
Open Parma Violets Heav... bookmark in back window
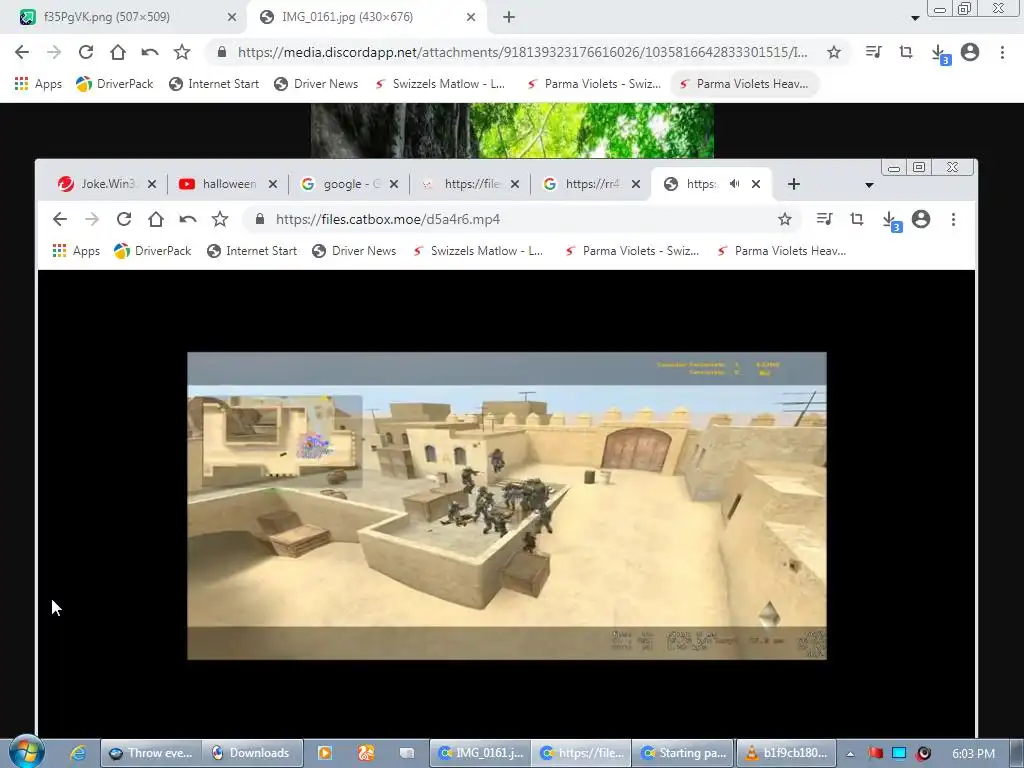744,84
